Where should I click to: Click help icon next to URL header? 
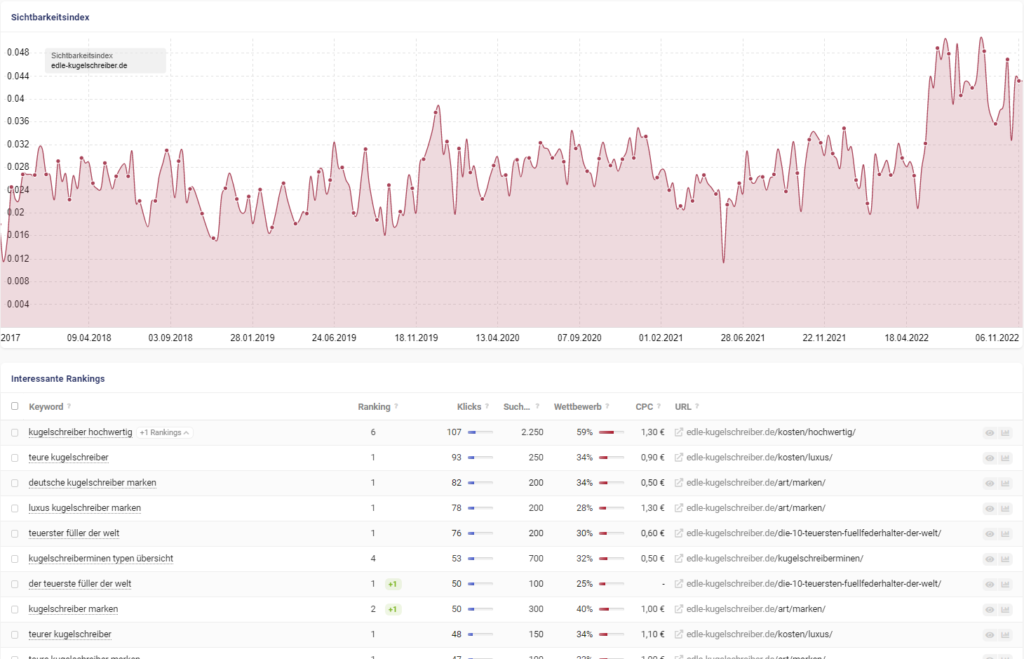[x=697, y=406]
